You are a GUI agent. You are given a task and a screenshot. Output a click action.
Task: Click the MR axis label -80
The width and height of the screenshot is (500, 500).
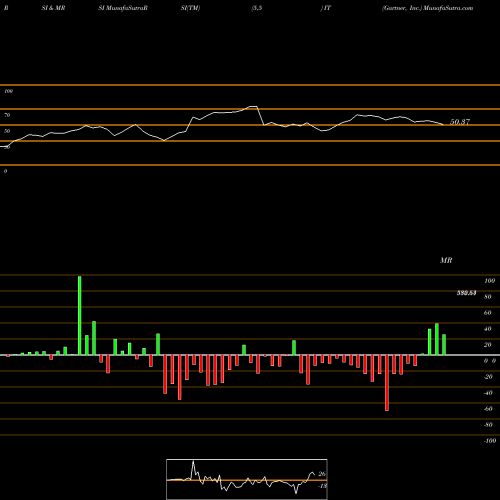coord(488,425)
